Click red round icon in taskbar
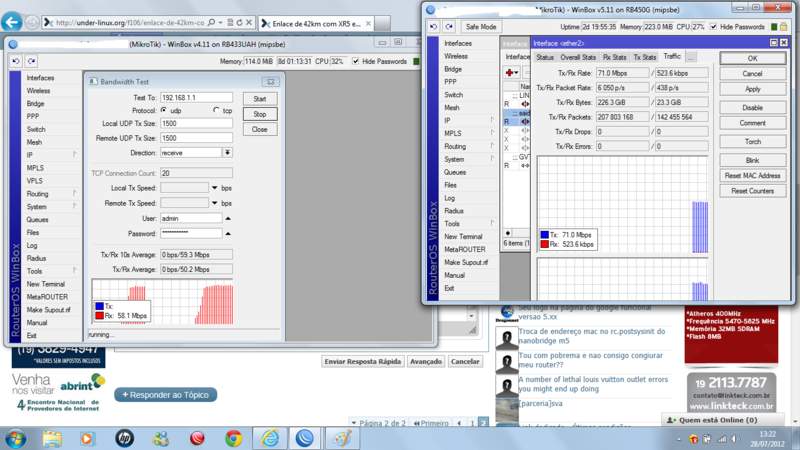 tap(197, 438)
